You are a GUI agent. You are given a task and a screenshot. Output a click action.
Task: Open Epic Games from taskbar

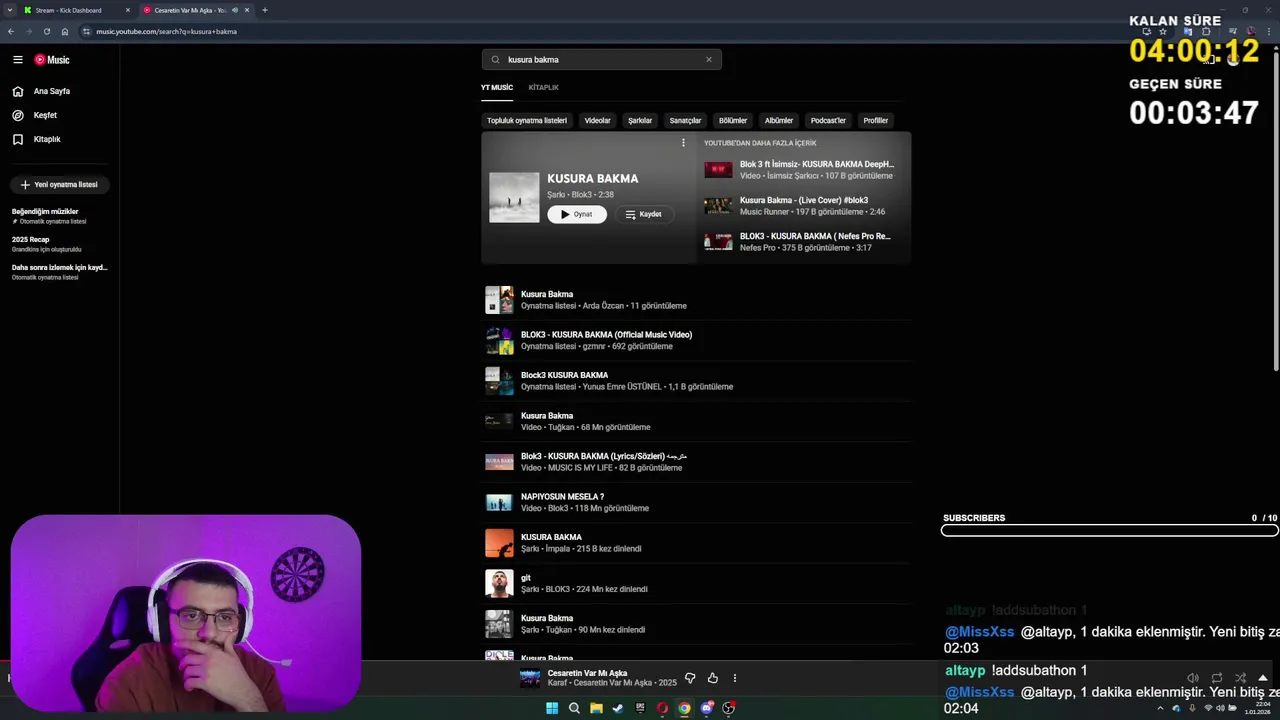coord(640,708)
